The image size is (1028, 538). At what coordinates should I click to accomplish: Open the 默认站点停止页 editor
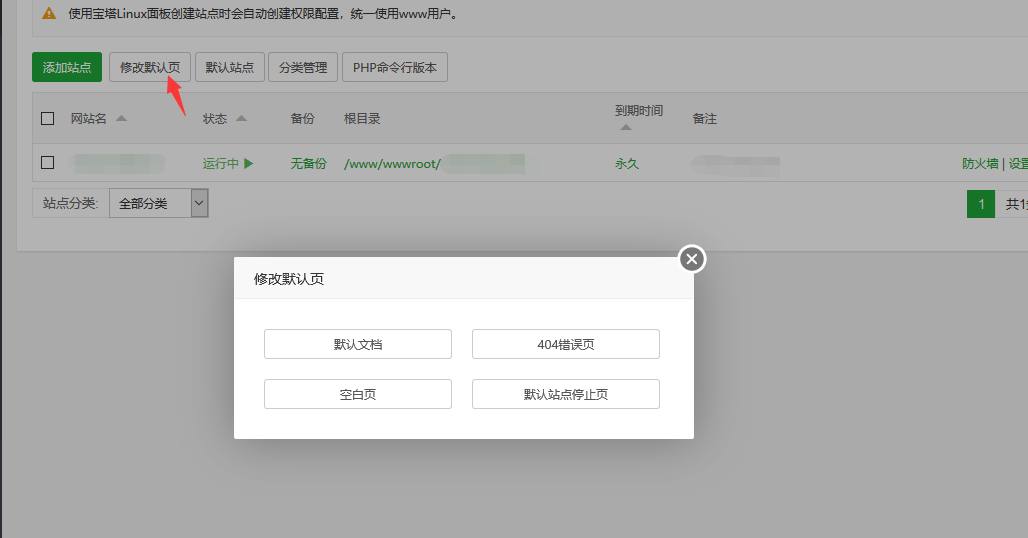(x=566, y=394)
